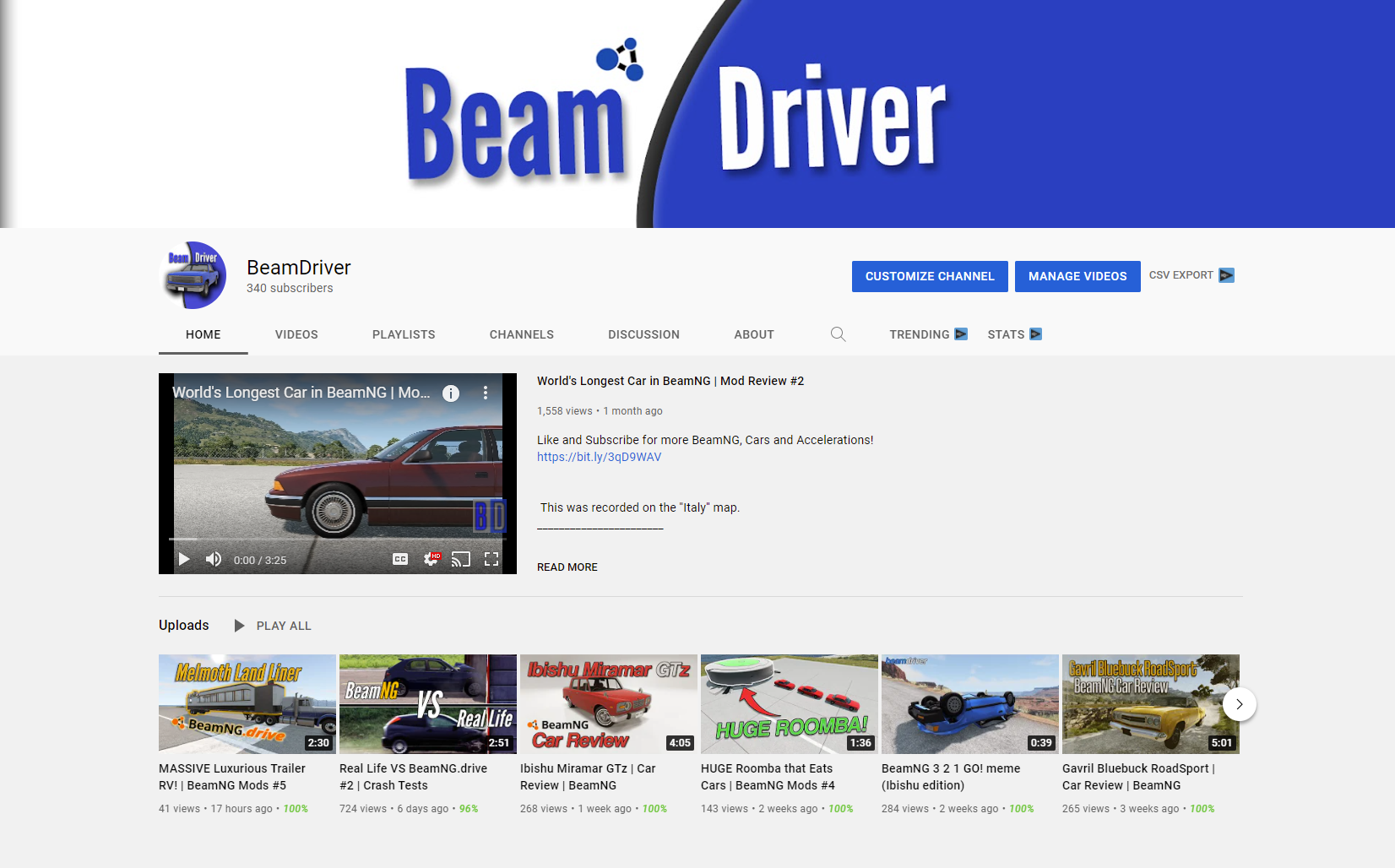Click the CUSTOMIZE CHANNEL button
Screen dimensions: 1395x868
pyautogui.click(x=930, y=276)
